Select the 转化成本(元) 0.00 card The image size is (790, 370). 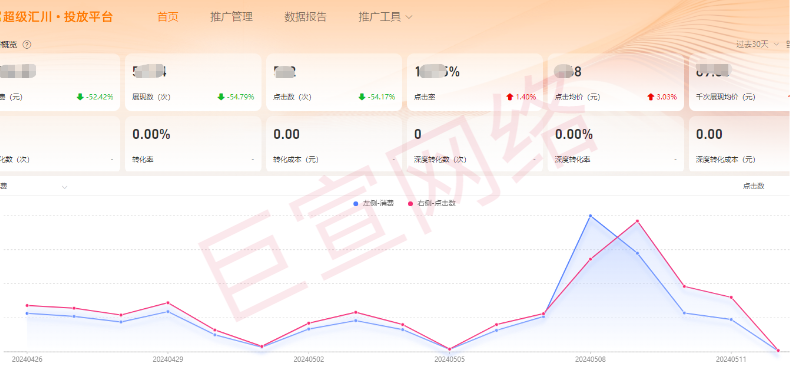point(334,144)
